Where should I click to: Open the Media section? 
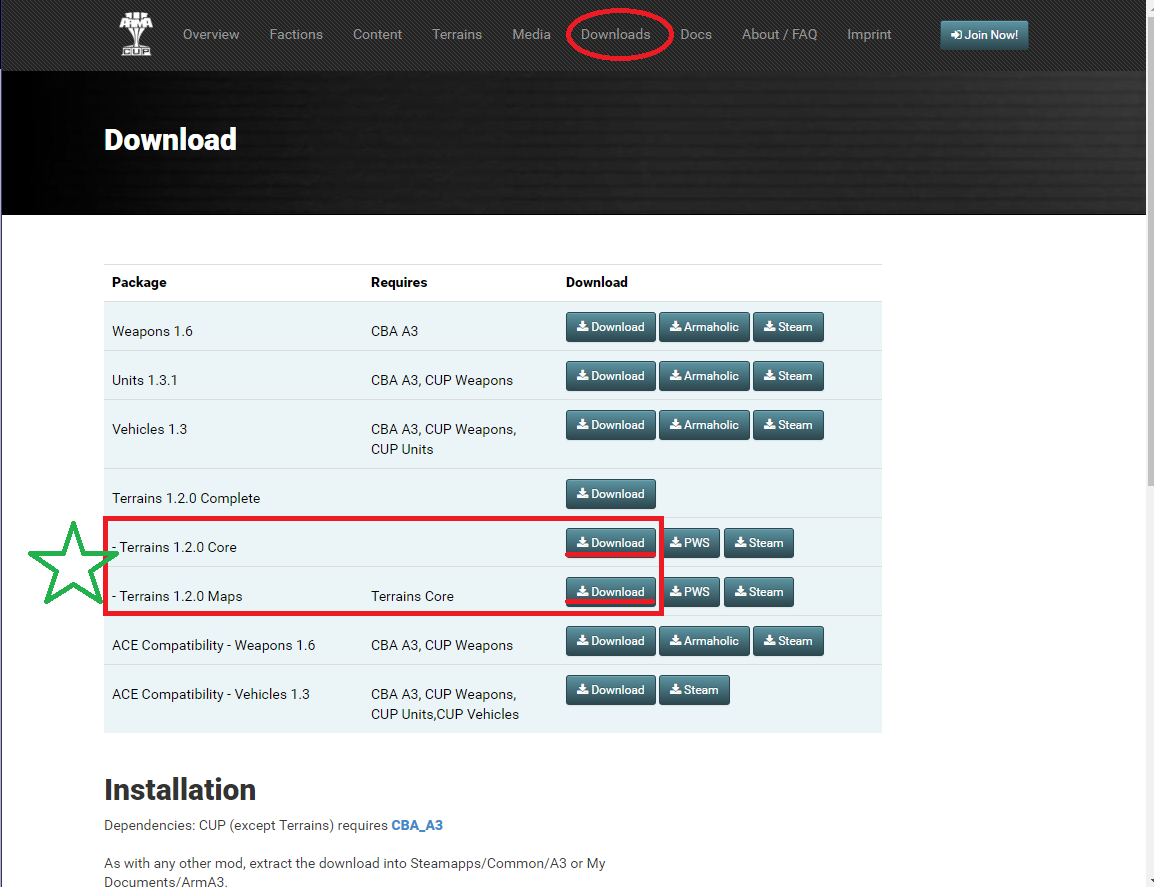(531, 35)
